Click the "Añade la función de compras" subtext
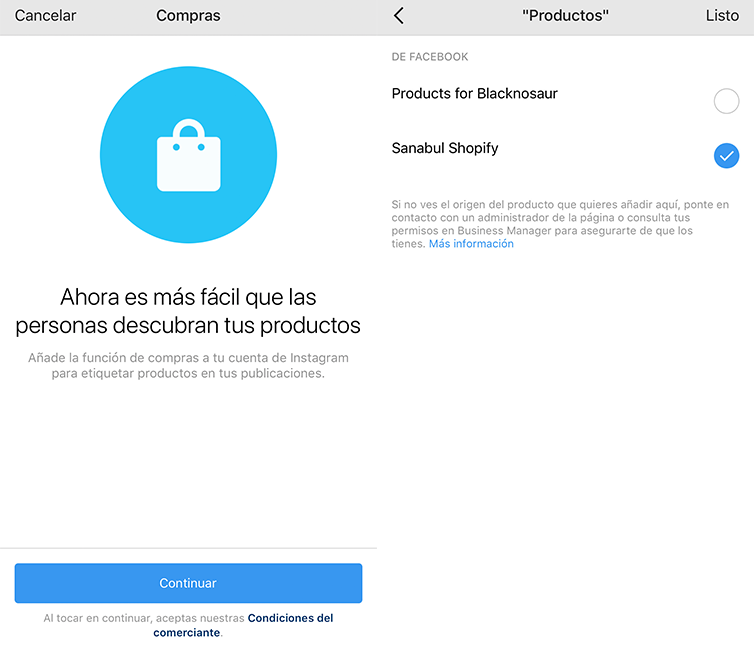754x647 pixels. 188,366
